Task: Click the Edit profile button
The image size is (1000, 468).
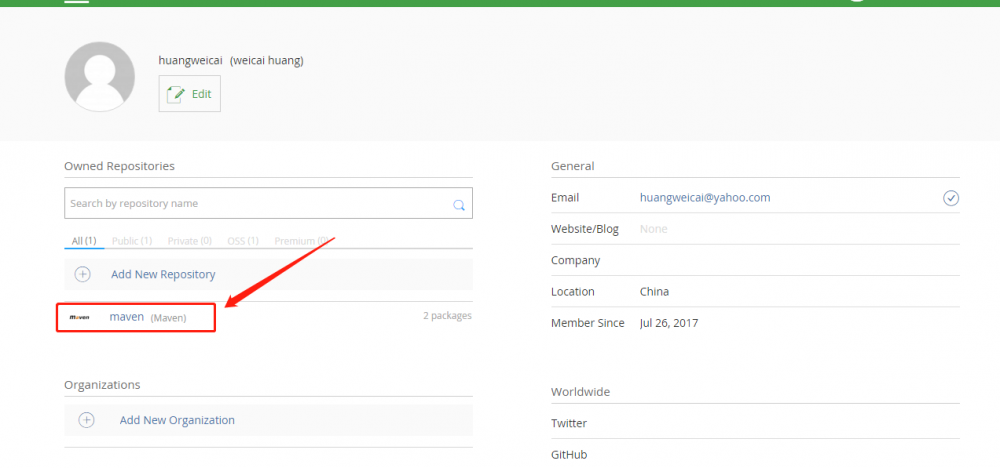Action: 190,93
